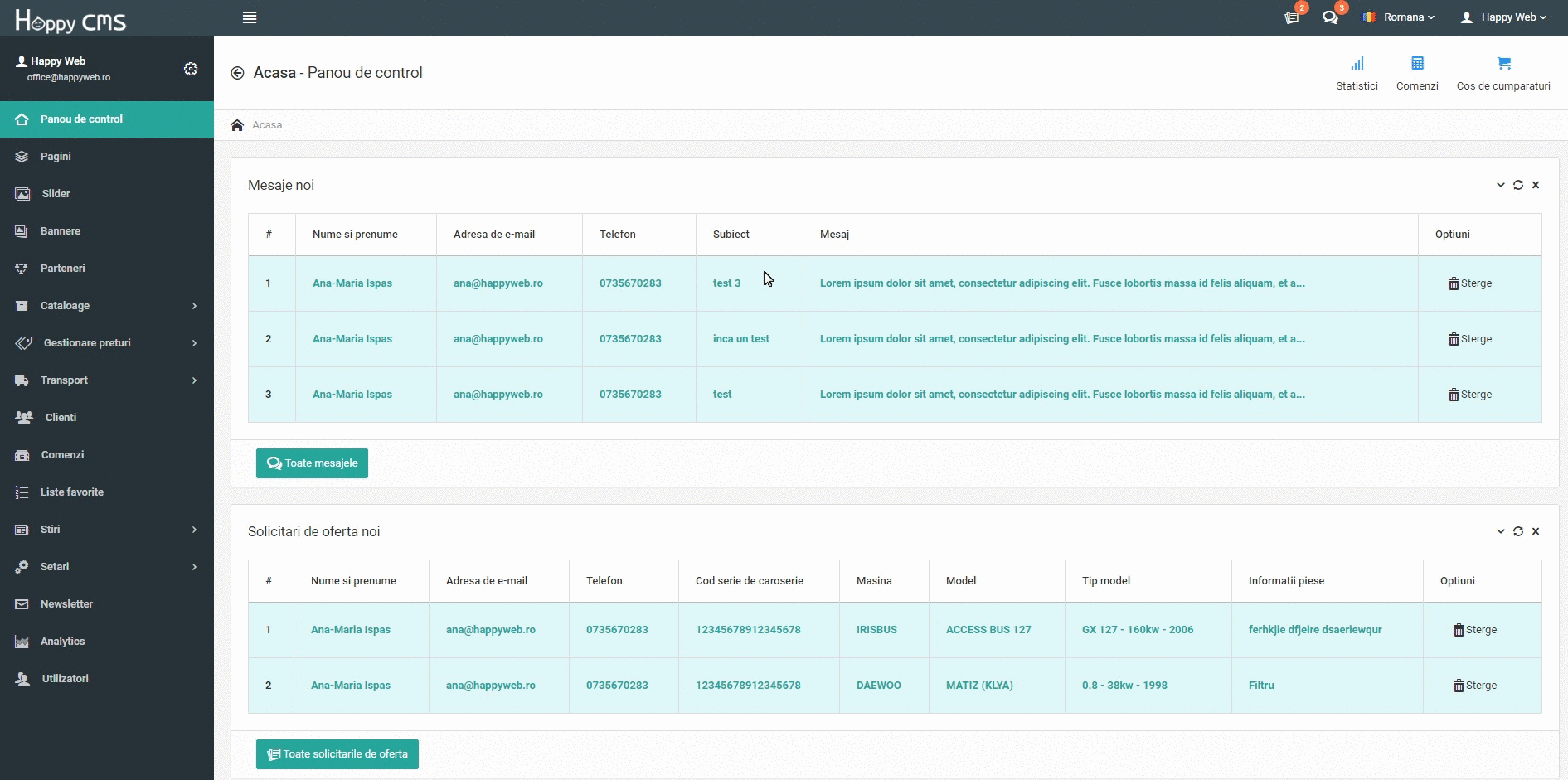Screen dimensions: 1568x780
Task: Click the Acasa breadcrumb link
Action: click(x=267, y=125)
